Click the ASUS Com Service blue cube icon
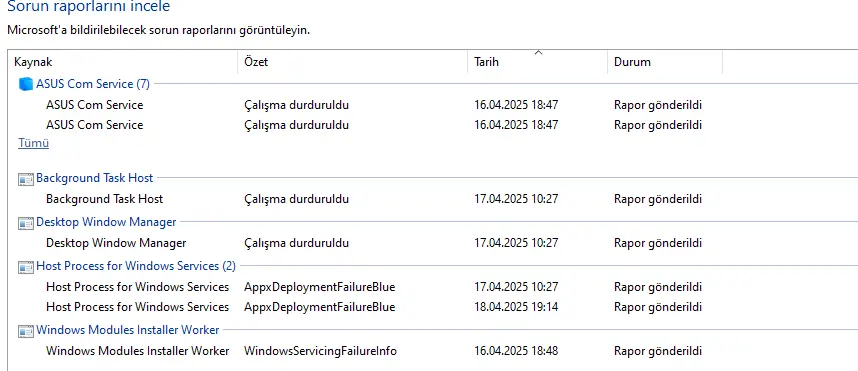The image size is (858, 371). pos(26,84)
